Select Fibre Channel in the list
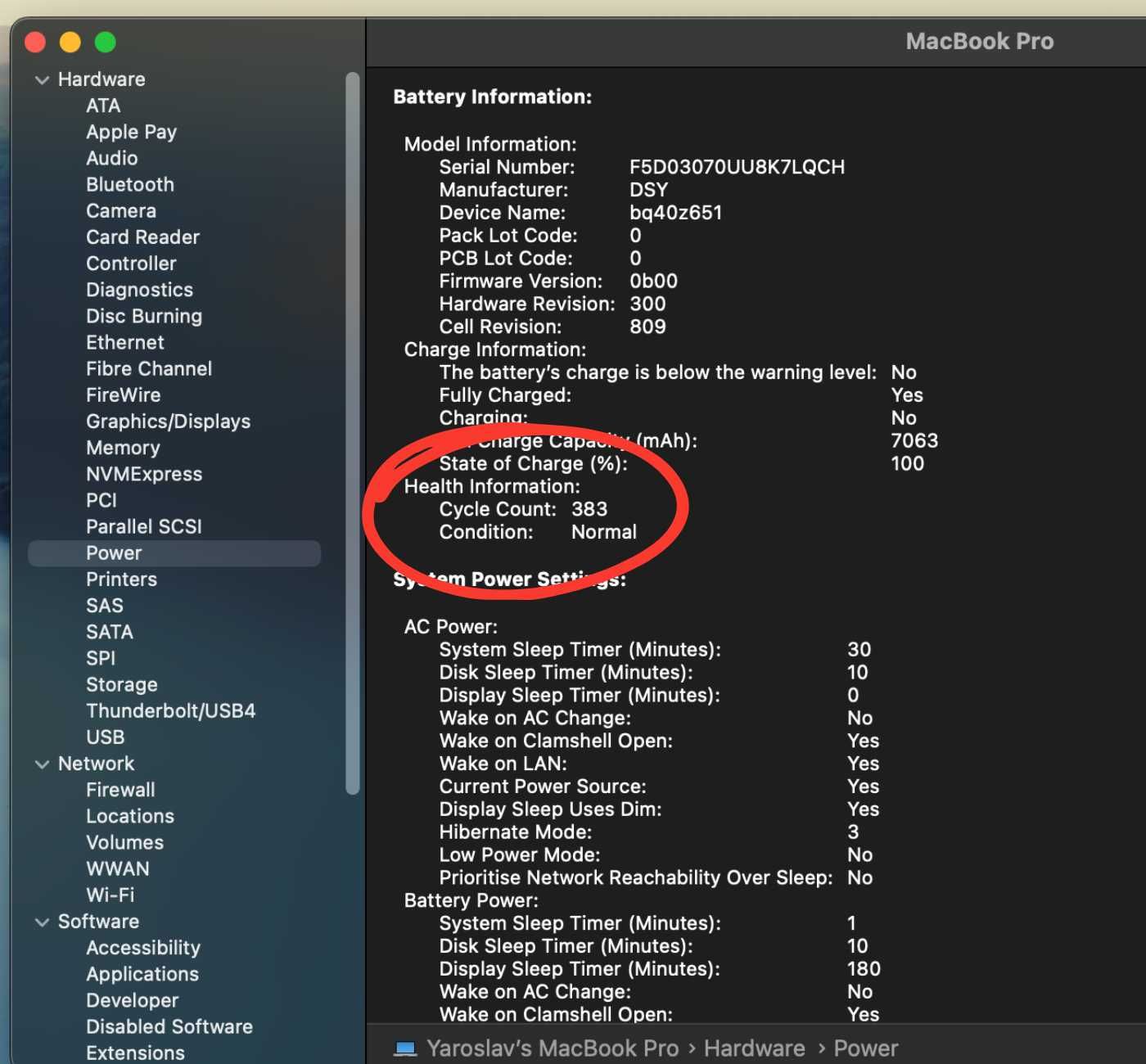The image size is (1146, 1064). pyautogui.click(x=149, y=368)
